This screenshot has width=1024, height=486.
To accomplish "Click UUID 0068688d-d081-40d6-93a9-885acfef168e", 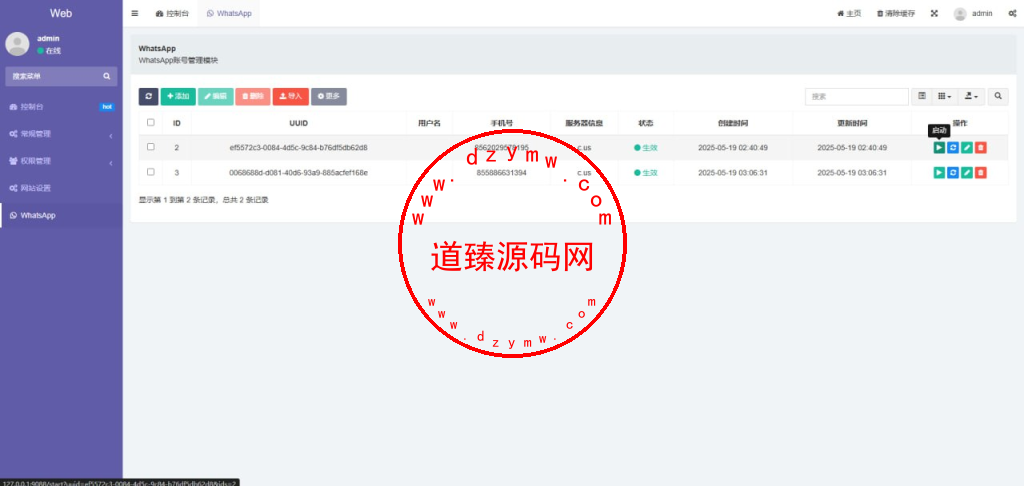I will coord(298,172).
